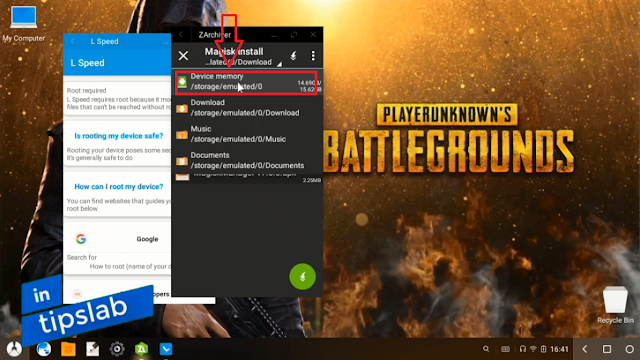Close the Magisk install picker with X
This screenshot has height=360, width=640.
tap(183, 56)
